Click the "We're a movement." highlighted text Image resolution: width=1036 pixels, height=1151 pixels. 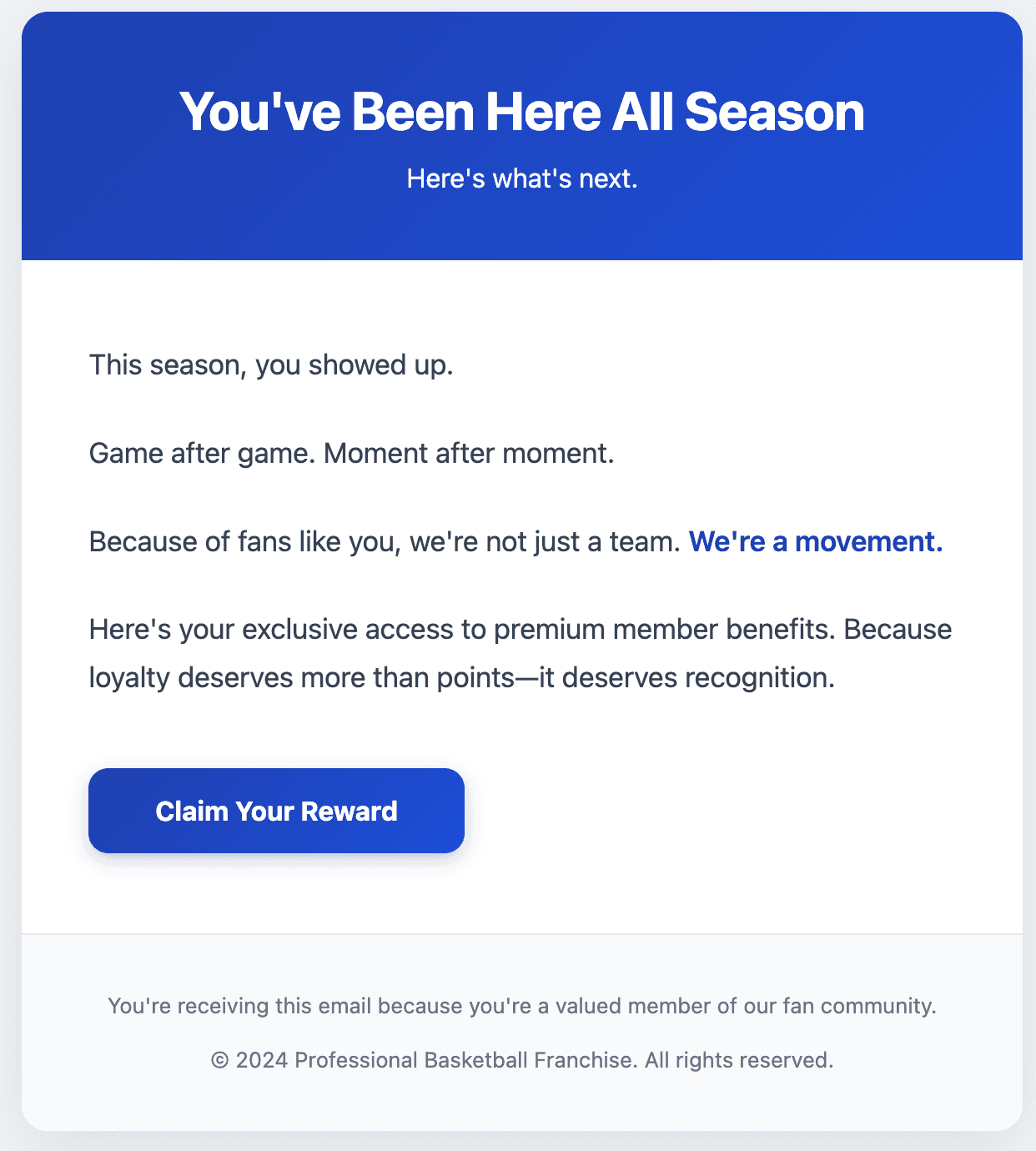[x=815, y=542]
